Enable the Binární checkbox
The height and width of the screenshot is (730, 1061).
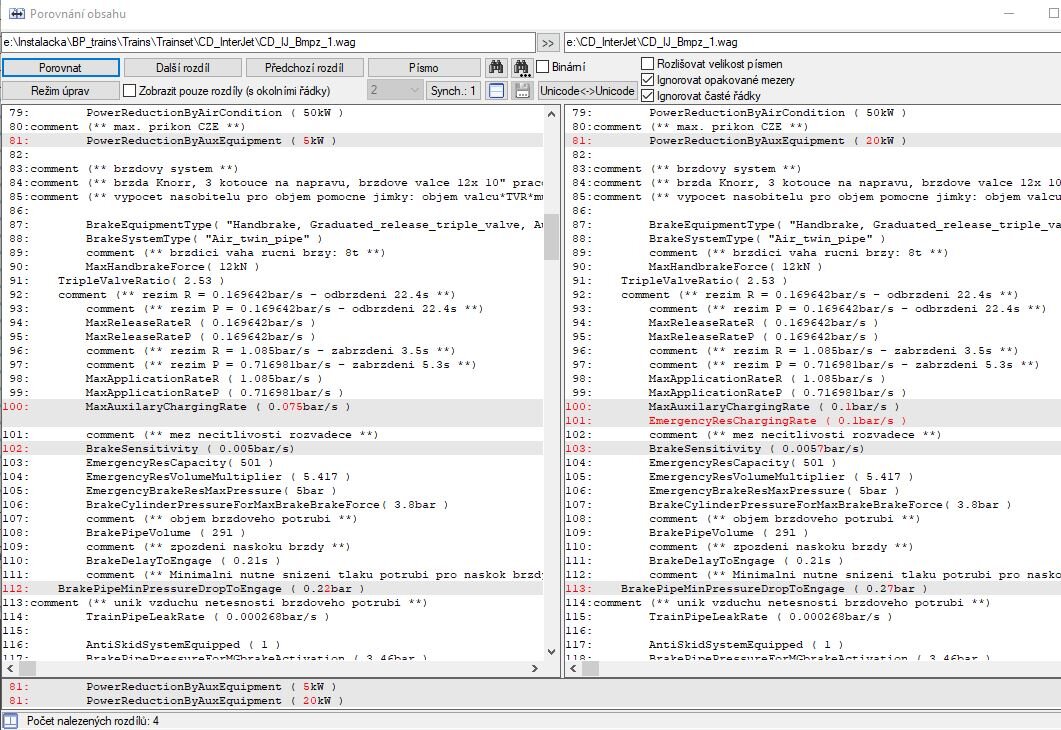pos(543,67)
